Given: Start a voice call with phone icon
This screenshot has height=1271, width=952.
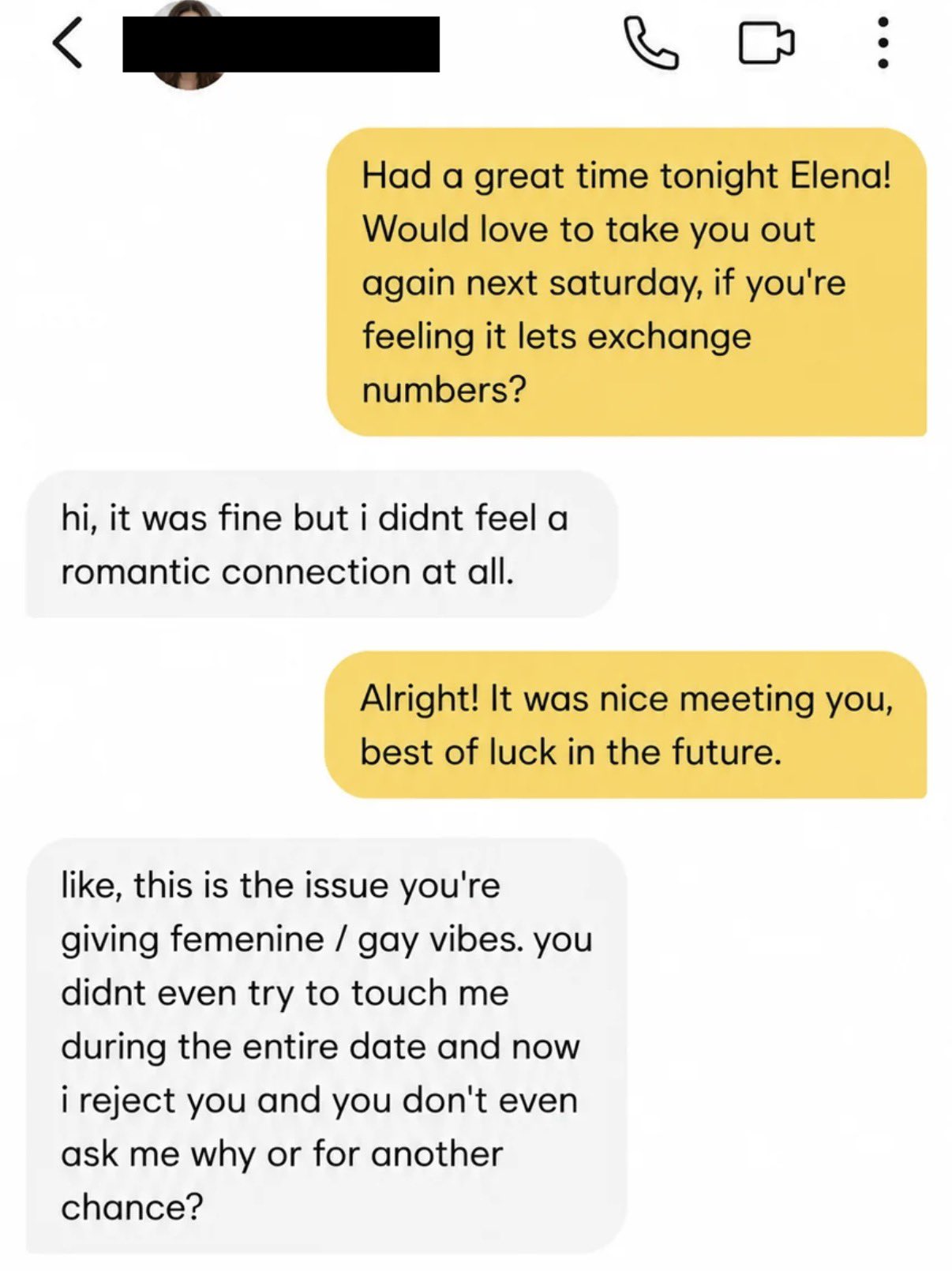Looking at the screenshot, I should [650, 44].
